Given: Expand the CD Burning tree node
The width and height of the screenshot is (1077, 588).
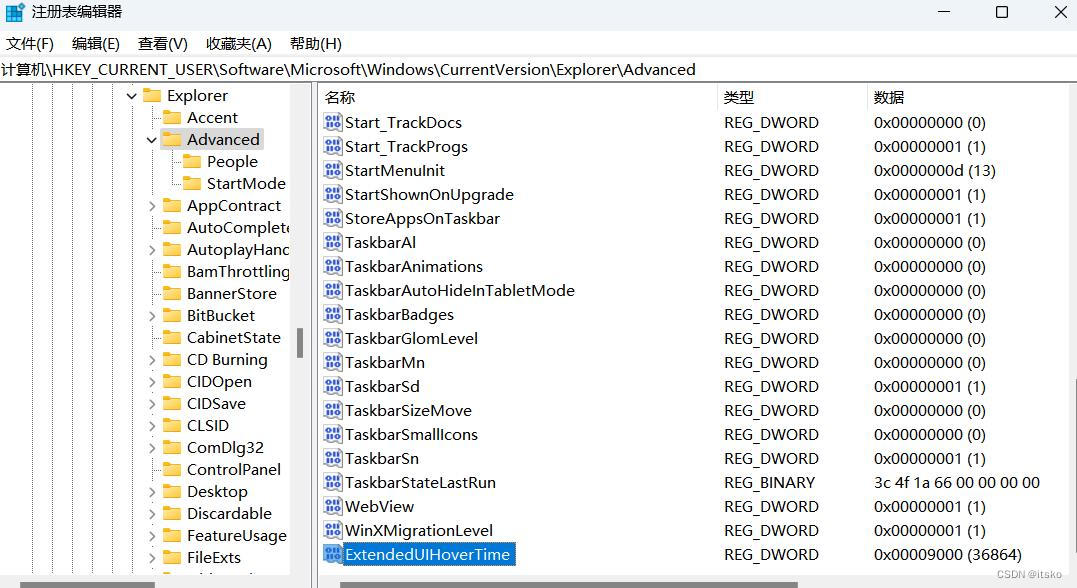Looking at the screenshot, I should pyautogui.click(x=152, y=360).
